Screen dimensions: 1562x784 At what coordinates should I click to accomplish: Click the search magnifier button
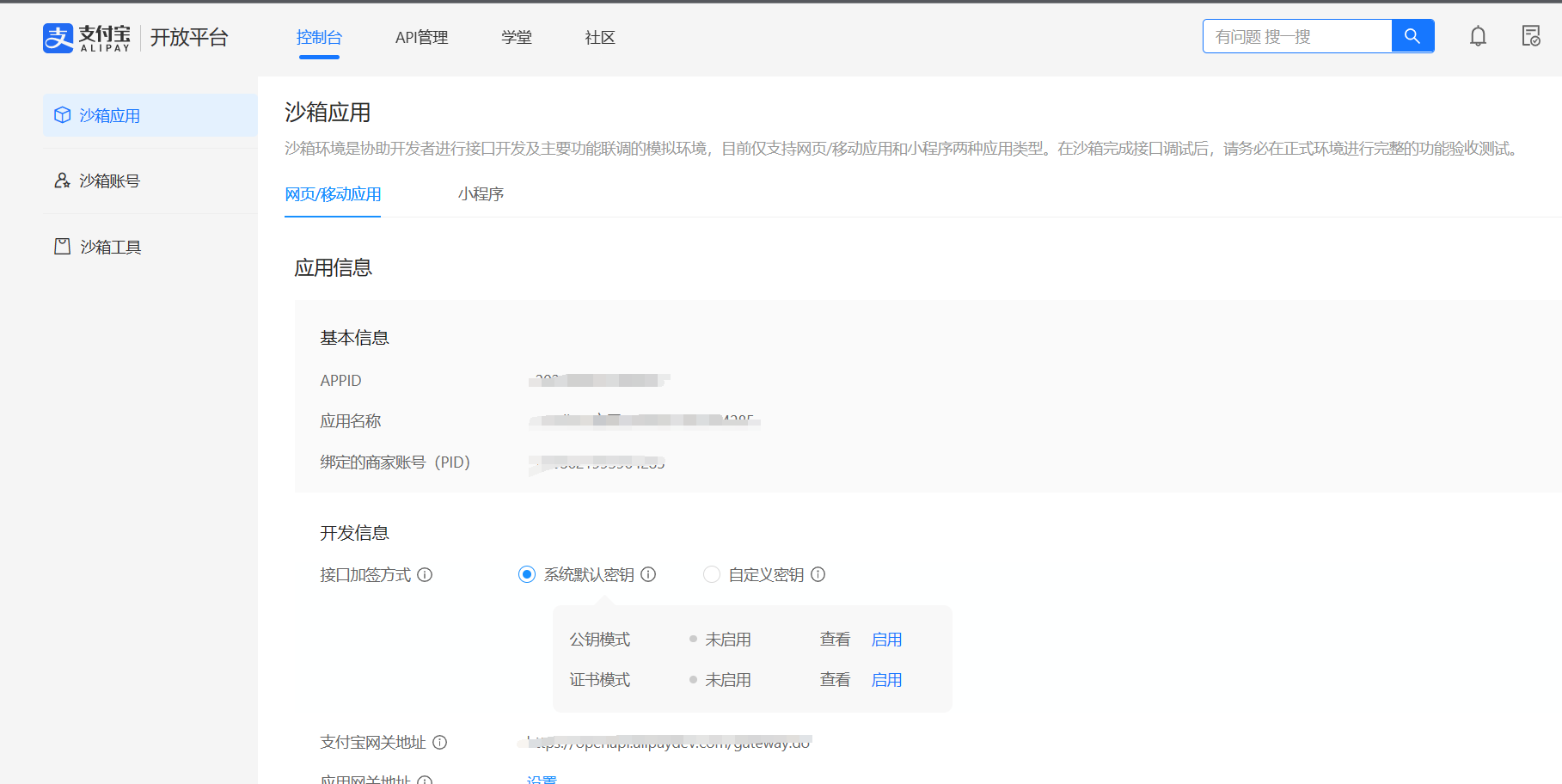click(x=1412, y=36)
